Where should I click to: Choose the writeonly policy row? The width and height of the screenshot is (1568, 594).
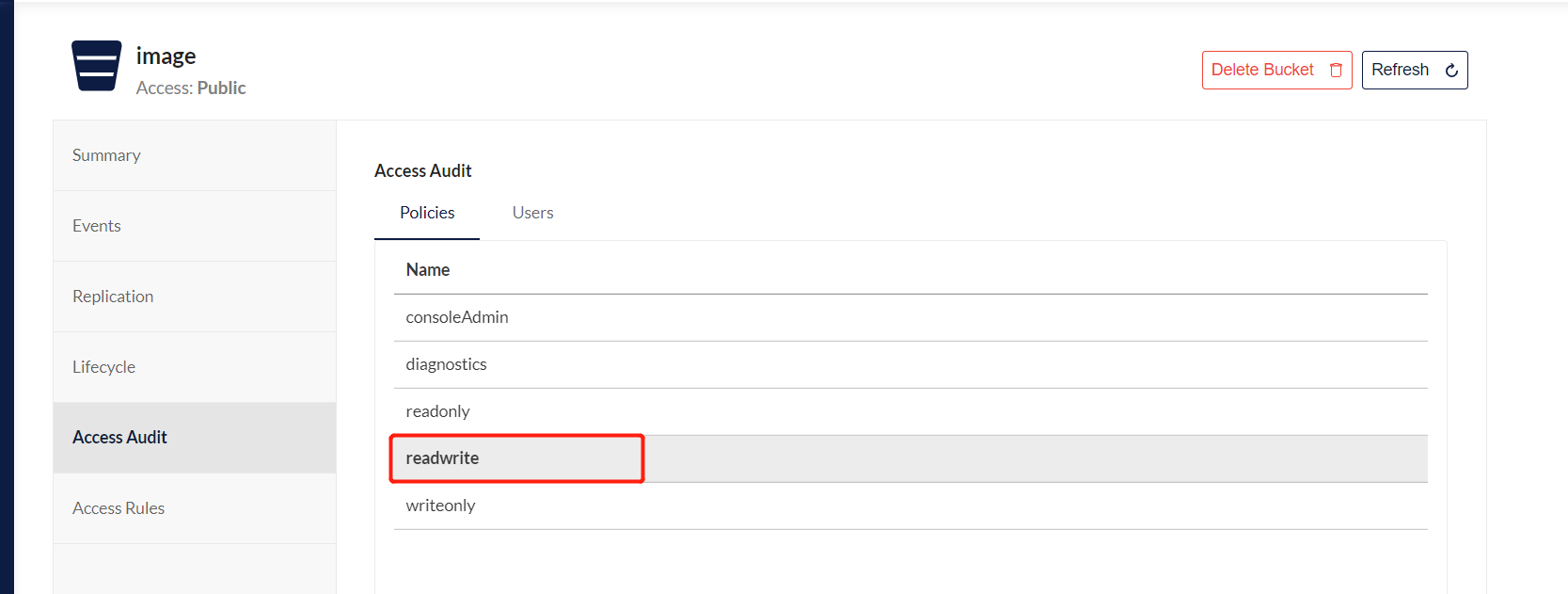tap(440, 506)
